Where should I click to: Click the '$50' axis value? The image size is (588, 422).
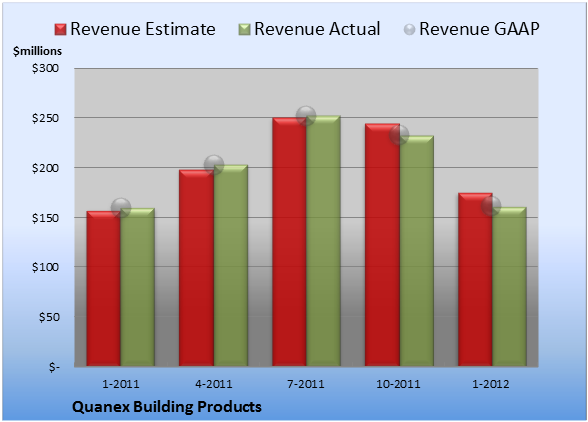point(49,317)
